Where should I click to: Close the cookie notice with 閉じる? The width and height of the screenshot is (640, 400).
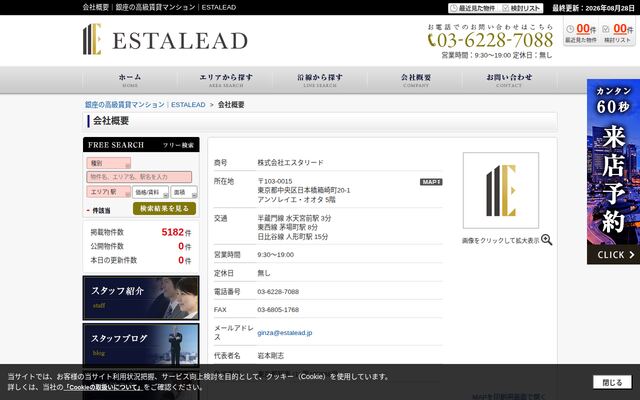point(612,382)
